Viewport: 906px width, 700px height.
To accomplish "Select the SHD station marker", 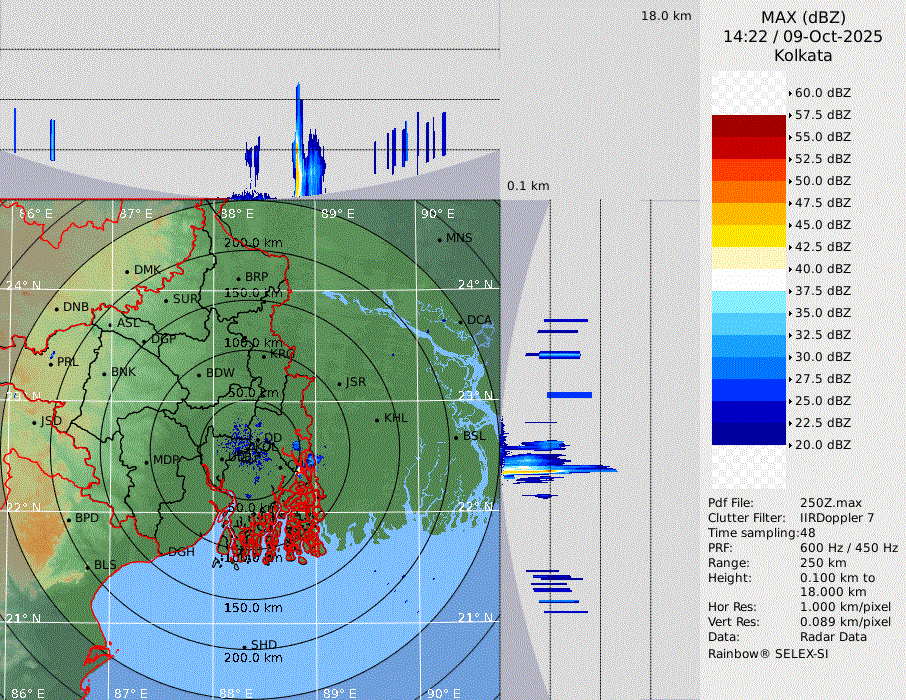I will click(x=245, y=646).
